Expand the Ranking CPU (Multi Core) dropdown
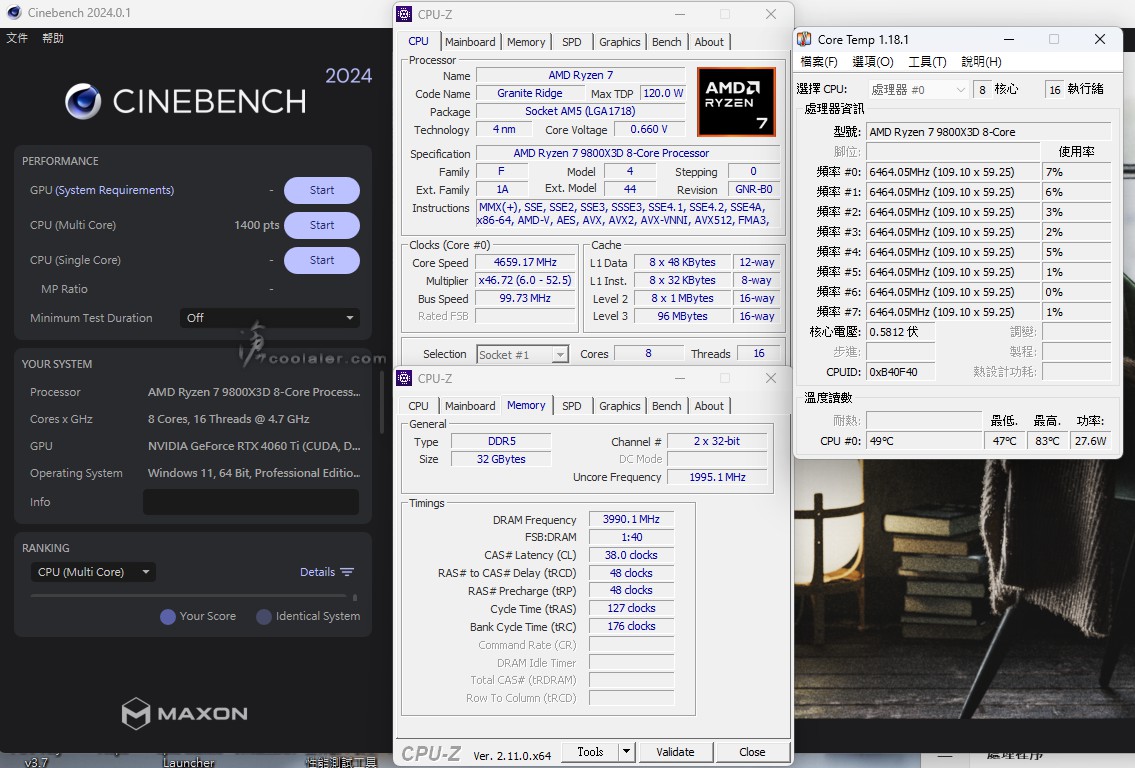The height and width of the screenshot is (768, 1135). (93, 572)
